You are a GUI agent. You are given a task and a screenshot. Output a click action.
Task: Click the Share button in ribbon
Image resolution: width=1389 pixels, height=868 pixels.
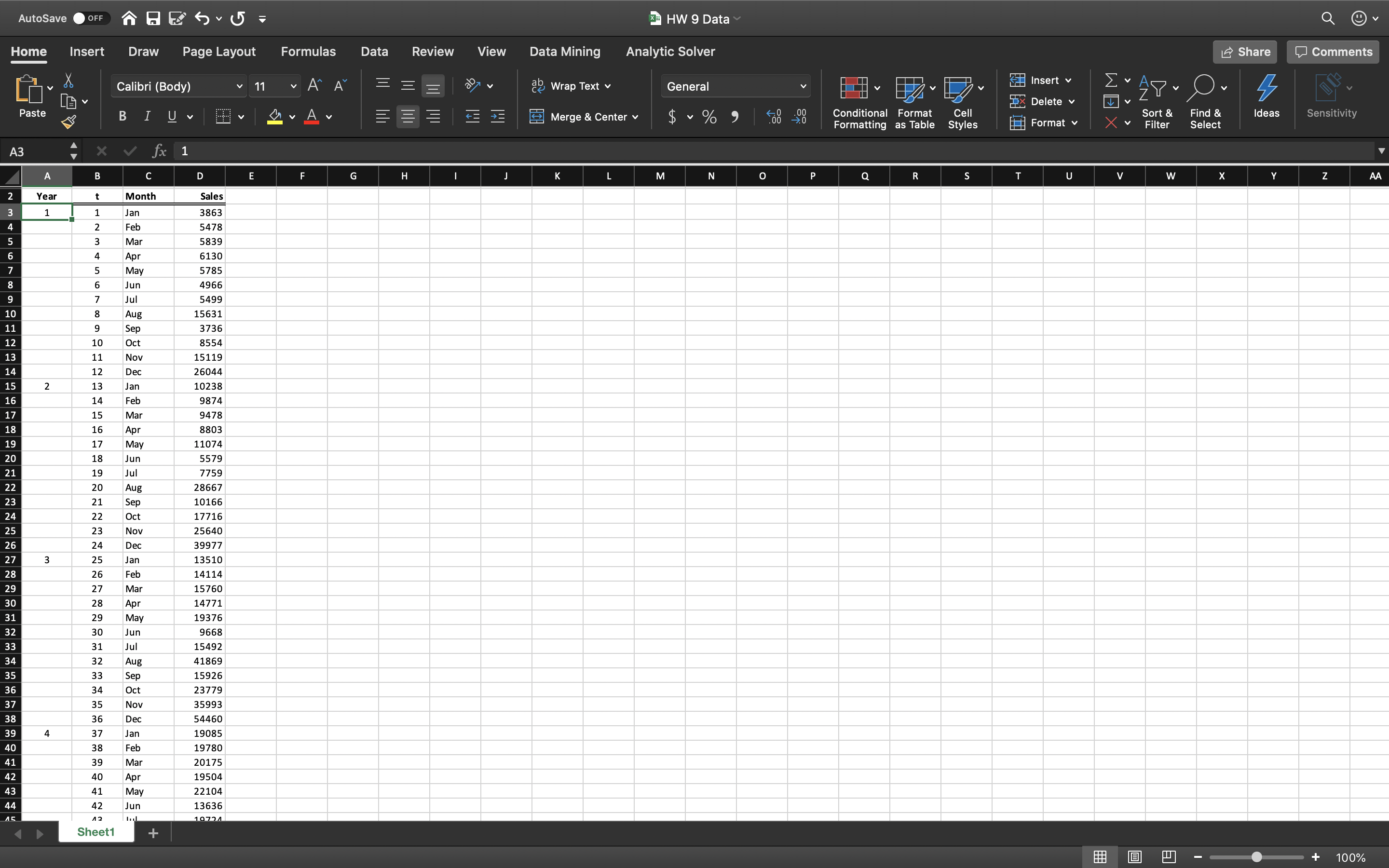(1244, 51)
